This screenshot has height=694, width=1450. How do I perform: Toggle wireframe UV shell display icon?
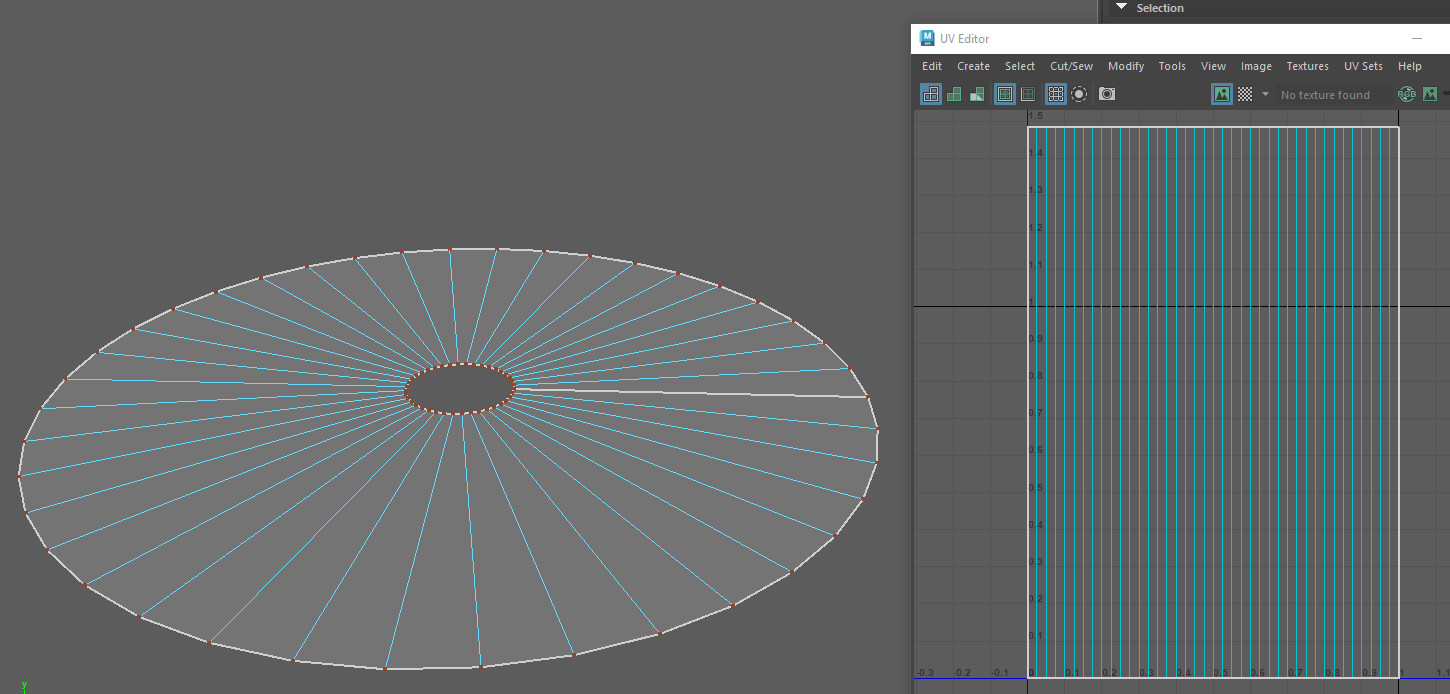[931, 94]
